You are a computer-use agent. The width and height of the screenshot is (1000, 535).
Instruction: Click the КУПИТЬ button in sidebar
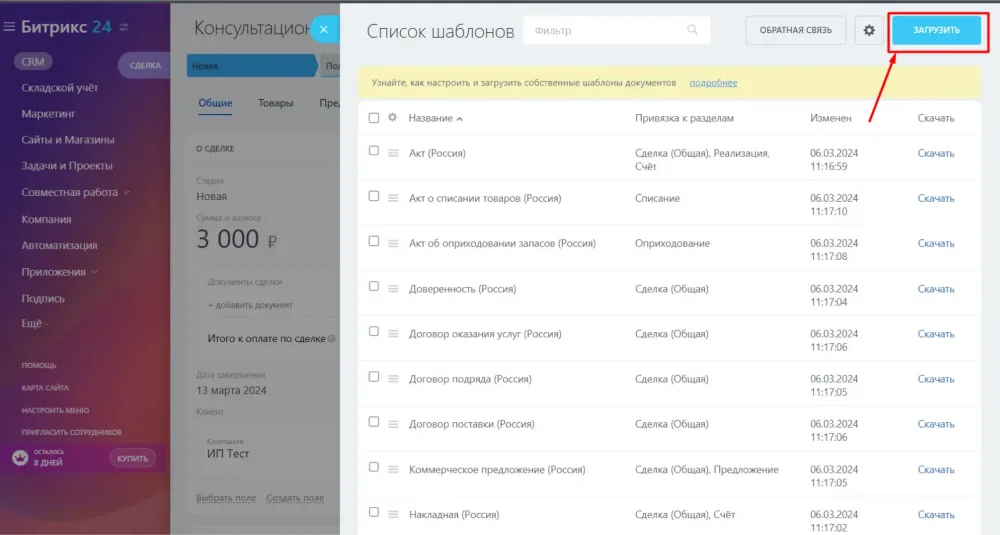[x=132, y=458]
